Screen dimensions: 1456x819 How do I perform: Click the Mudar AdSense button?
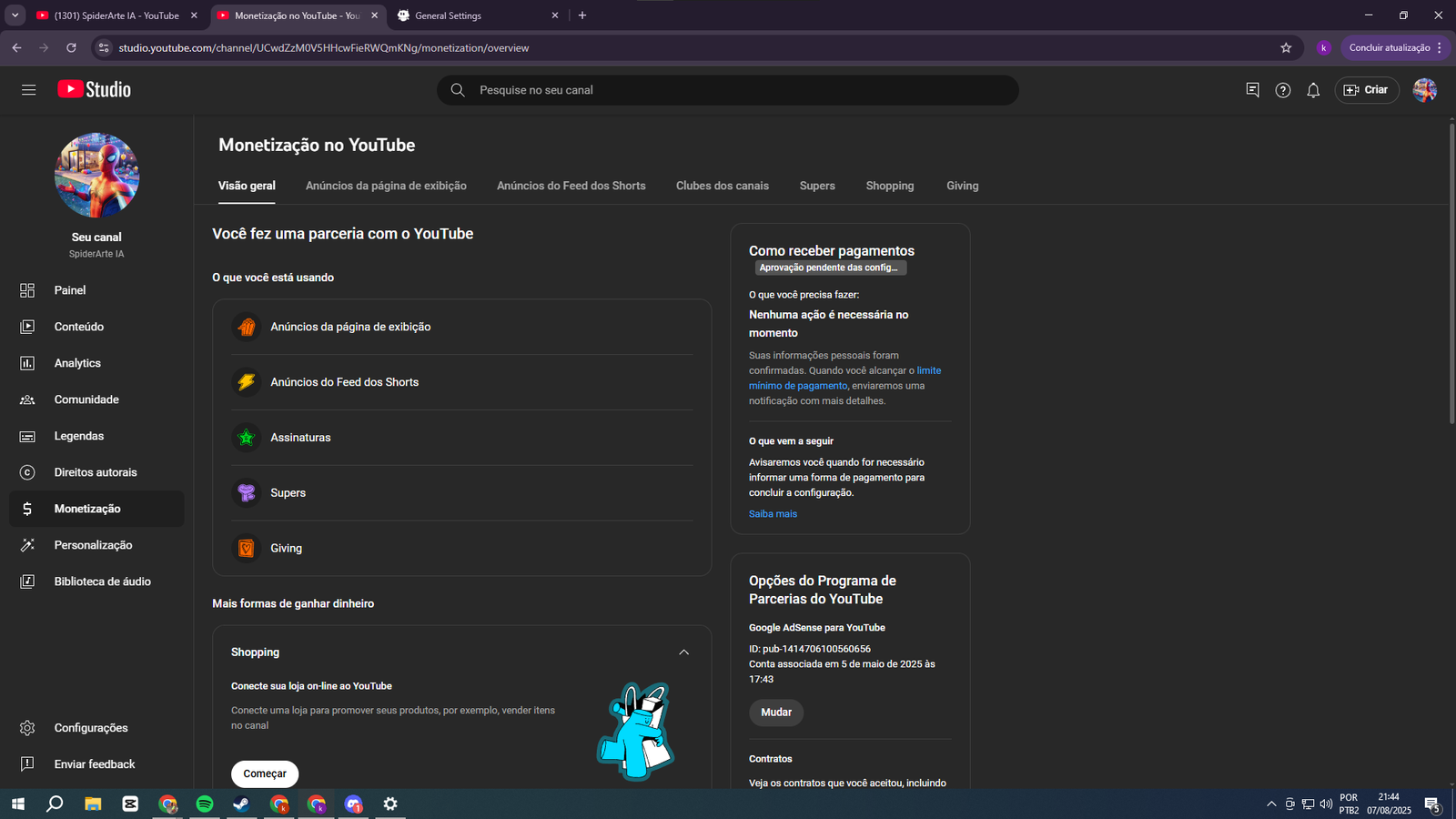coord(776,713)
